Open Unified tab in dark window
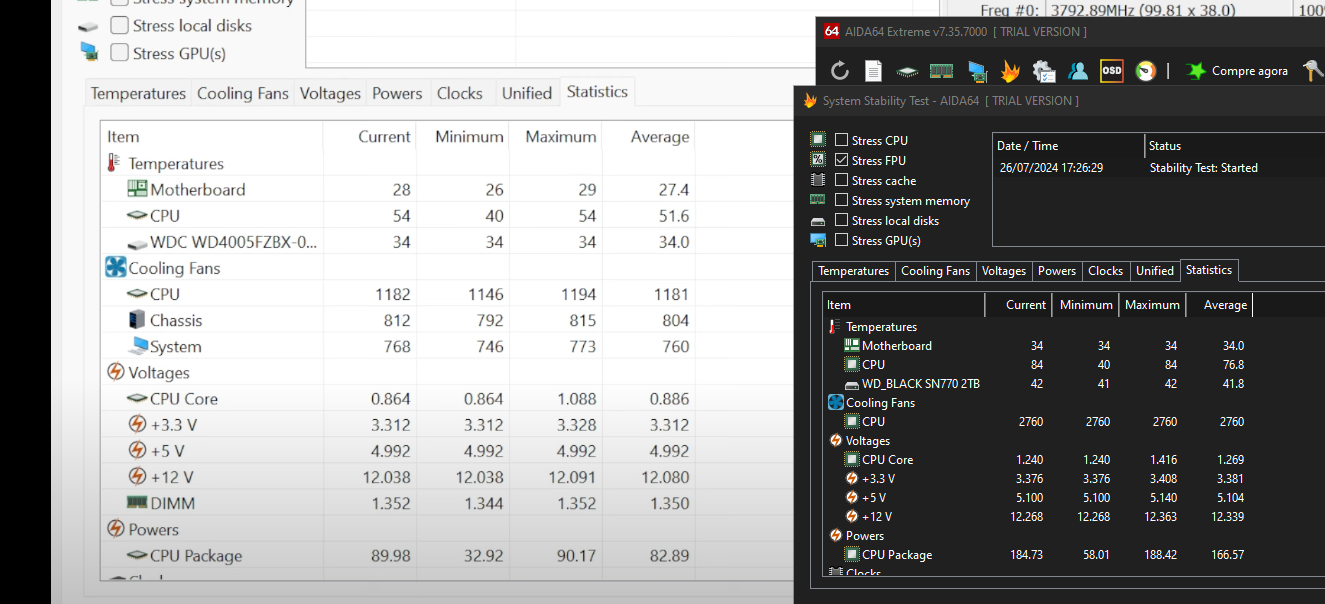 (1155, 271)
